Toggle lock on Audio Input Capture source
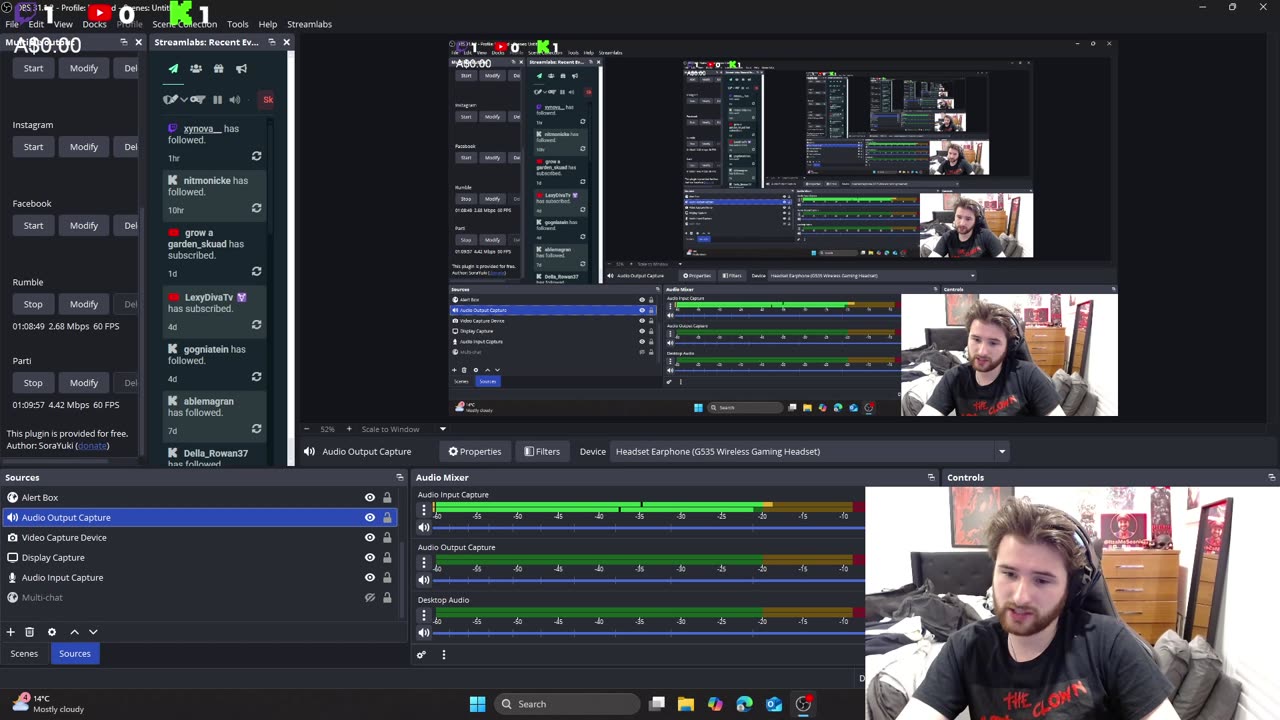 387,577
